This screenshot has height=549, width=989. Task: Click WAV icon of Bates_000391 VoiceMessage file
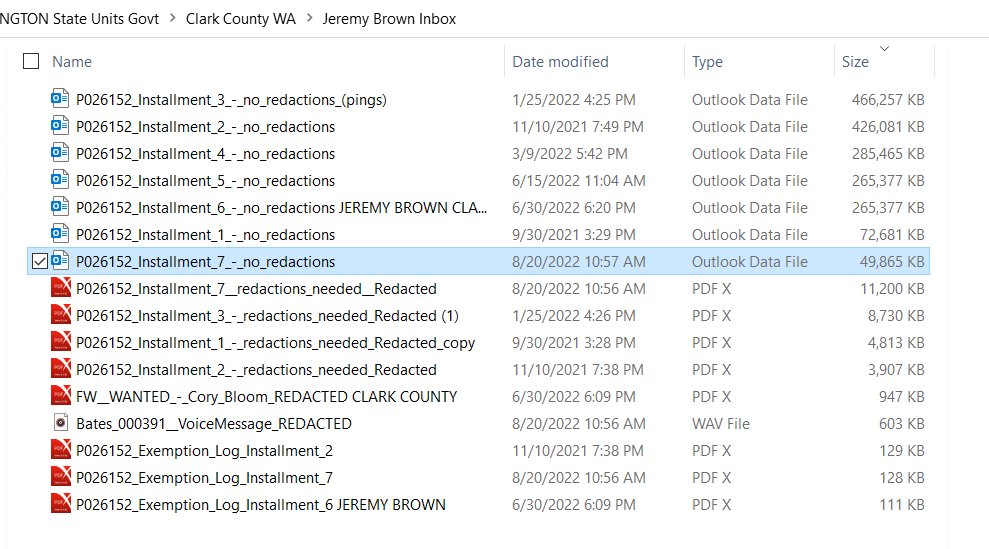click(61, 423)
